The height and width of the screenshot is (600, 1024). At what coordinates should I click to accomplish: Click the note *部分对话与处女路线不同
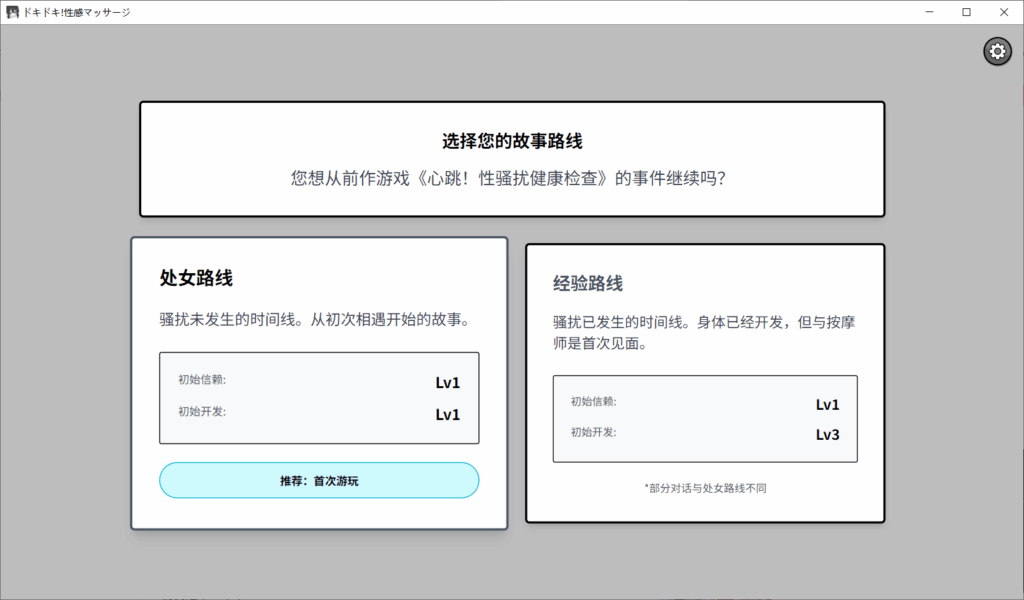[x=705, y=488]
